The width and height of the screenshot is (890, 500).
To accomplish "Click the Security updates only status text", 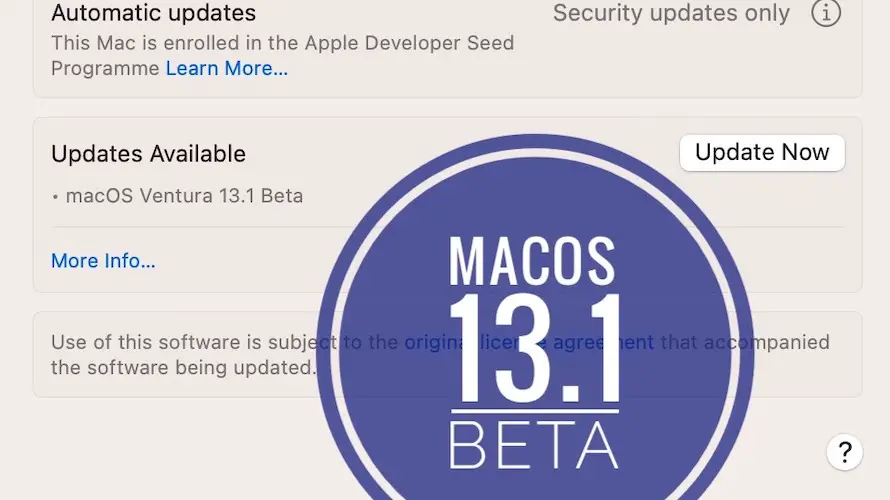I will coord(671,14).
